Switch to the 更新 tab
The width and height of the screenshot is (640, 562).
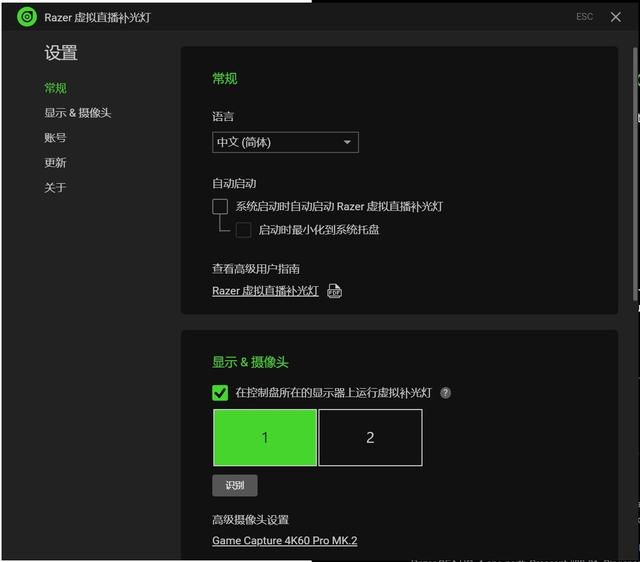coord(55,162)
